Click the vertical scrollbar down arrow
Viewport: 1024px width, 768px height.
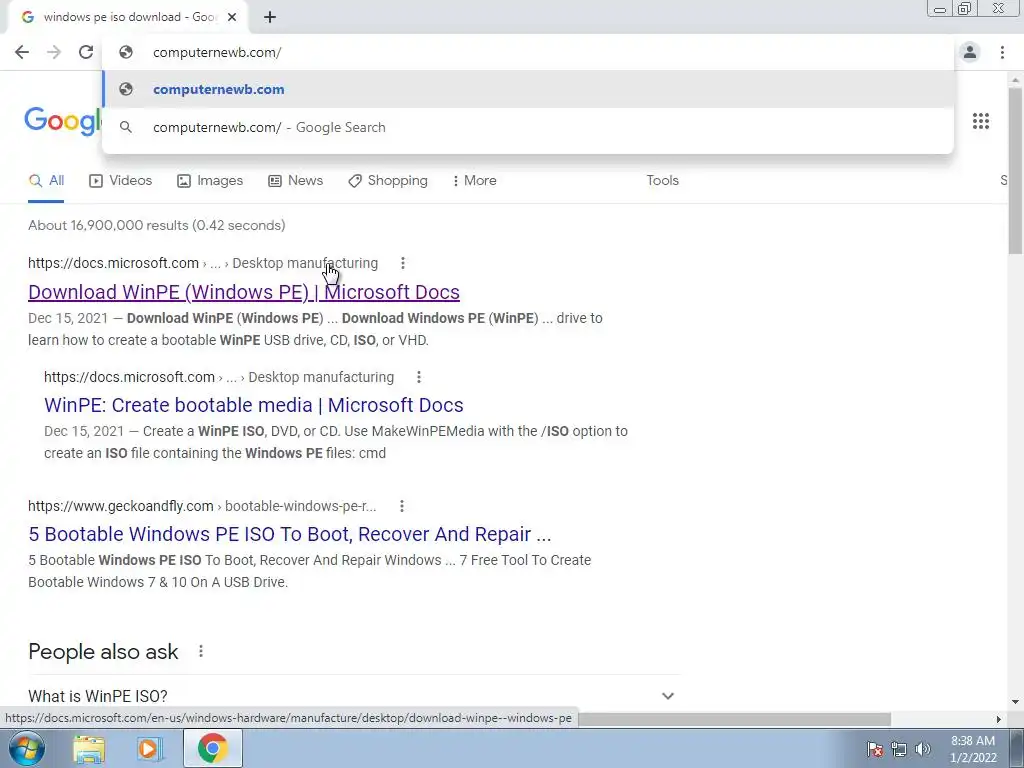pos(1015,702)
